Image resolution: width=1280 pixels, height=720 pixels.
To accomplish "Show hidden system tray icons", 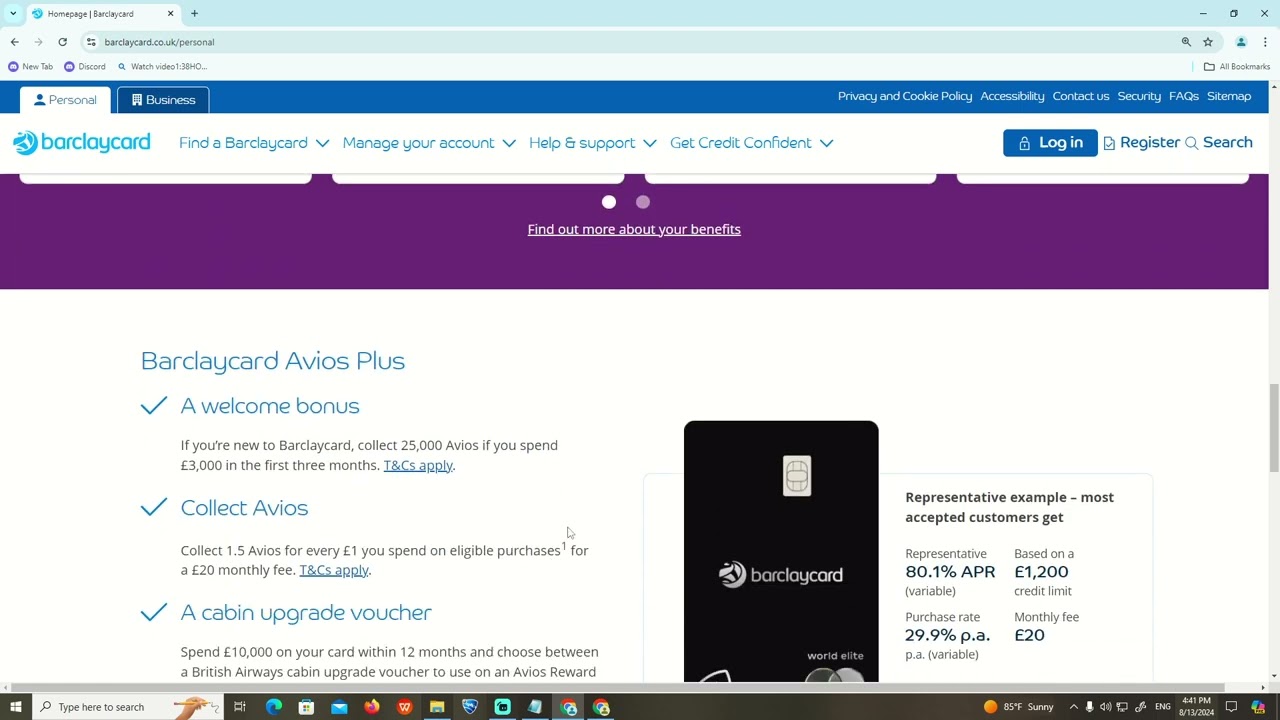I will 1074,707.
